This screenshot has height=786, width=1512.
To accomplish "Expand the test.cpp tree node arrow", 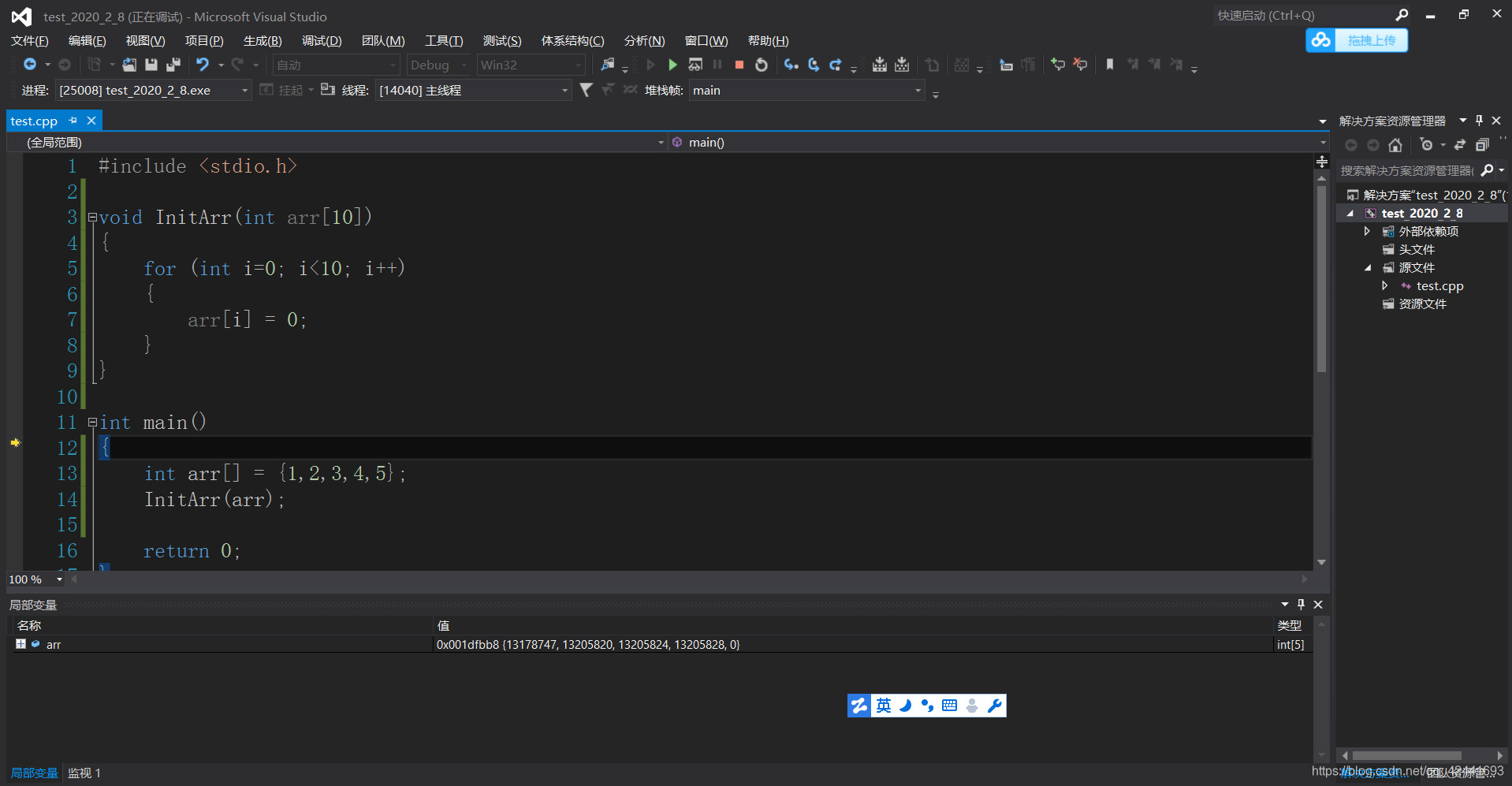I will 1384,285.
